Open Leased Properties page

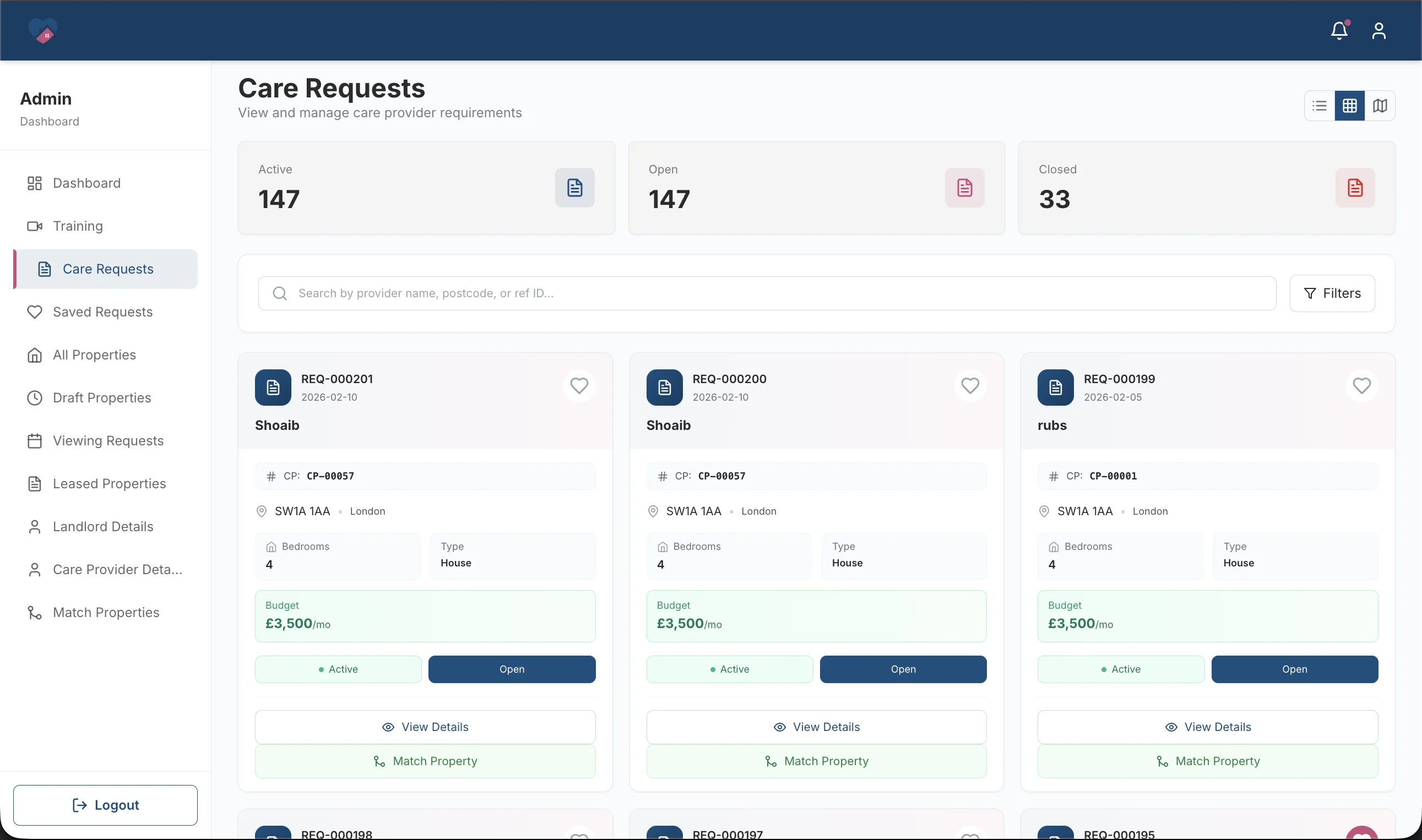tap(105, 484)
